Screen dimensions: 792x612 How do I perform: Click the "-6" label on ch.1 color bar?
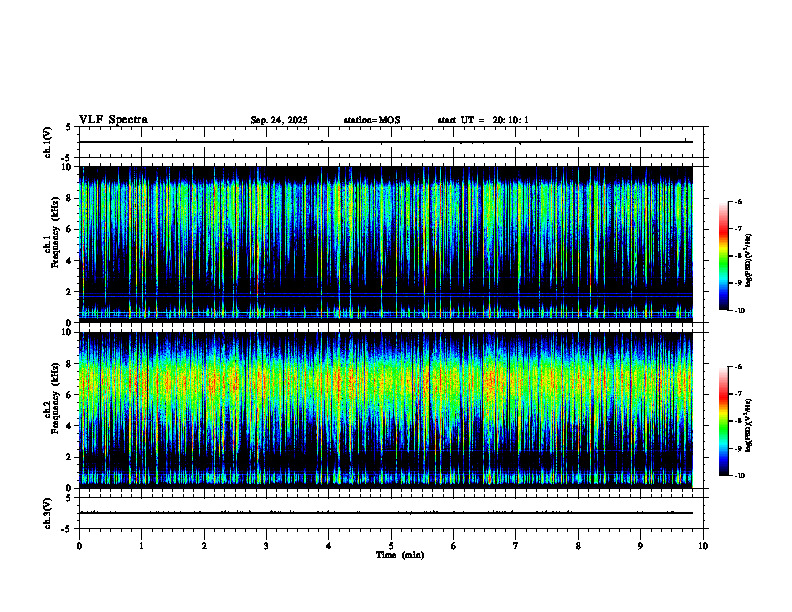(x=738, y=201)
